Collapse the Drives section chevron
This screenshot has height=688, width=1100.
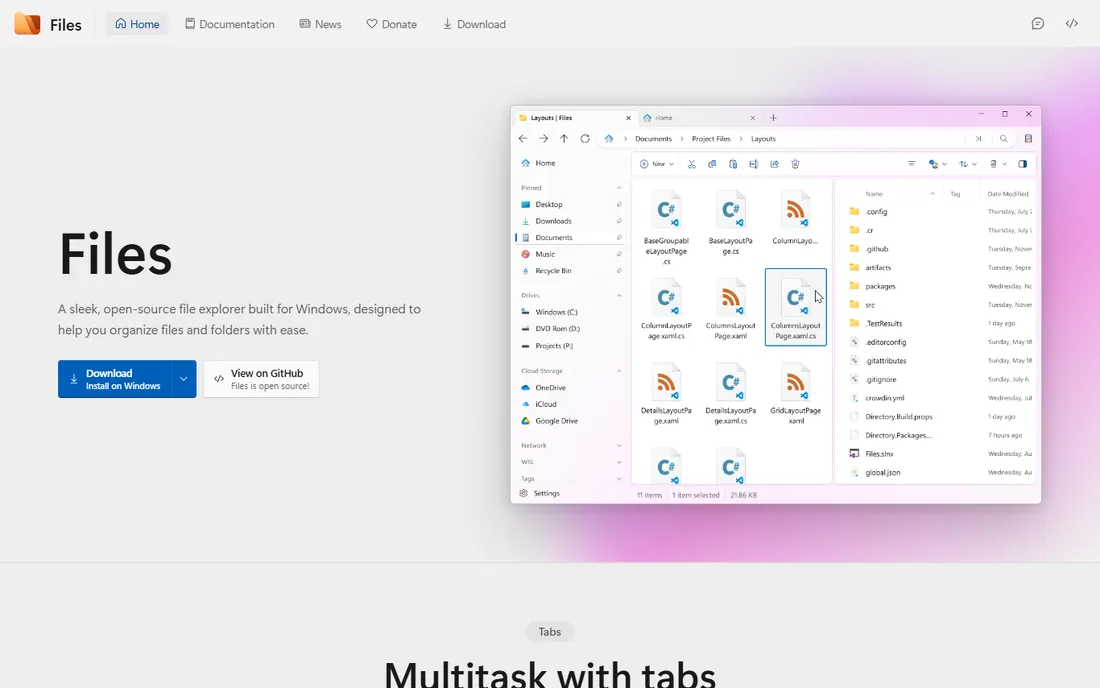point(619,295)
